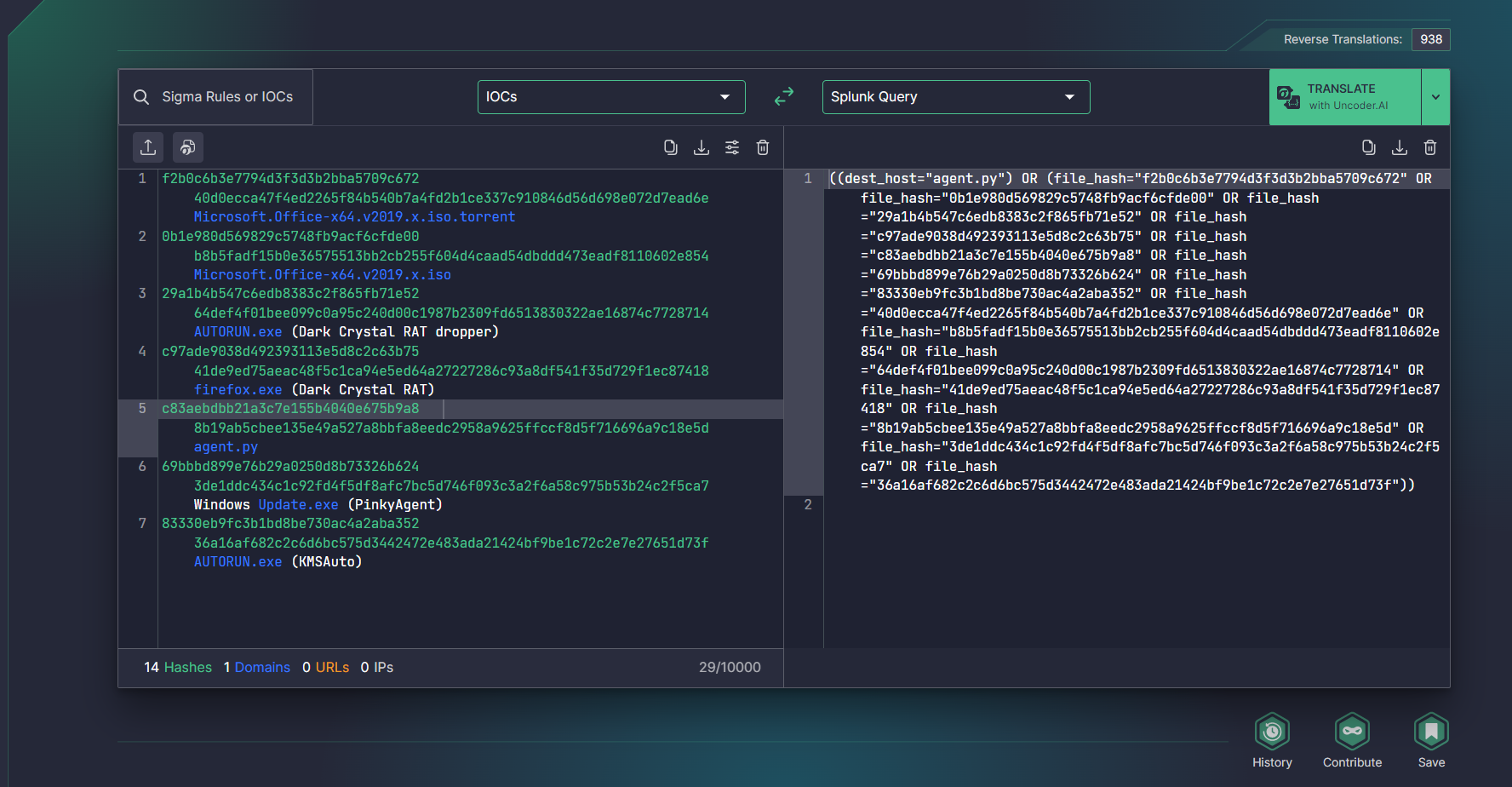Select the Sigma Rules or IOCs tab

(x=215, y=97)
